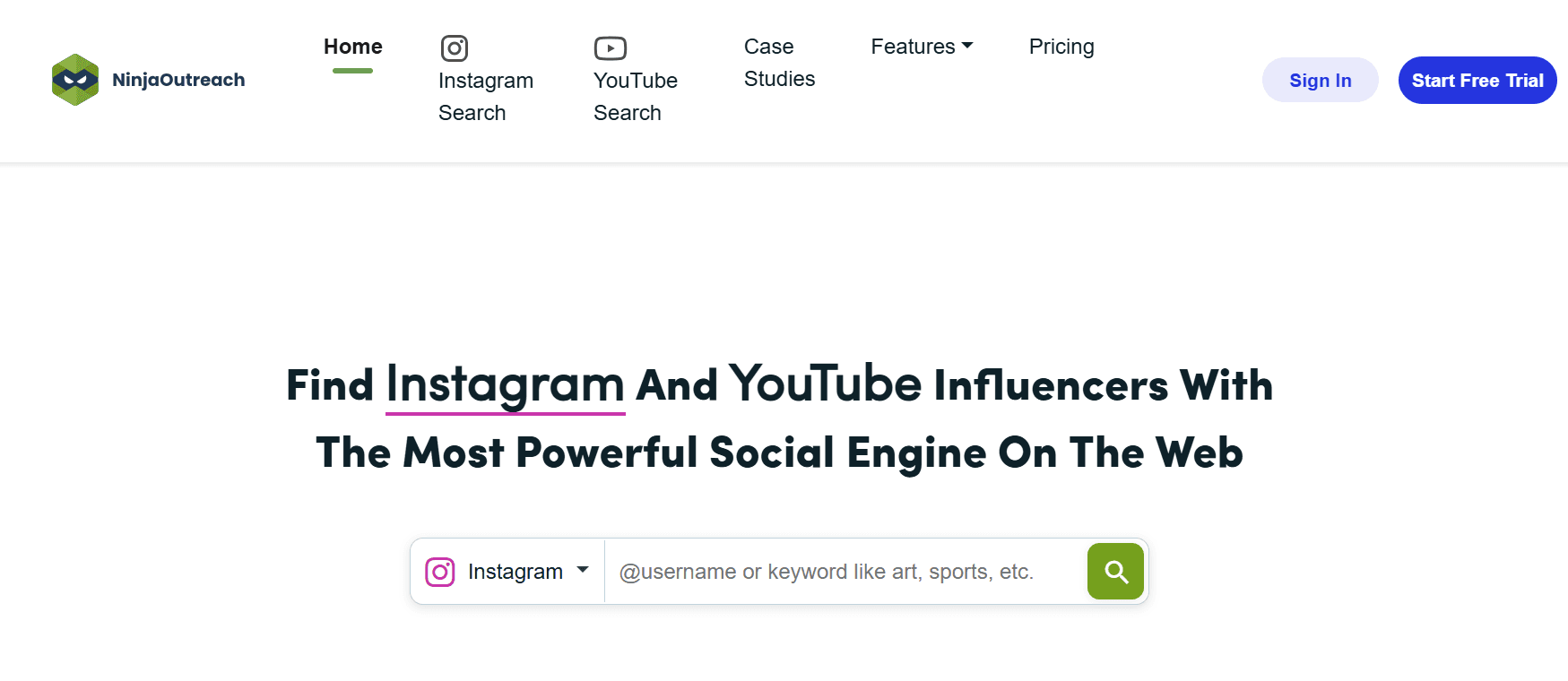Image resolution: width=1568 pixels, height=681 pixels.
Task: Expand the Features dropdown menu
Action: tap(922, 47)
